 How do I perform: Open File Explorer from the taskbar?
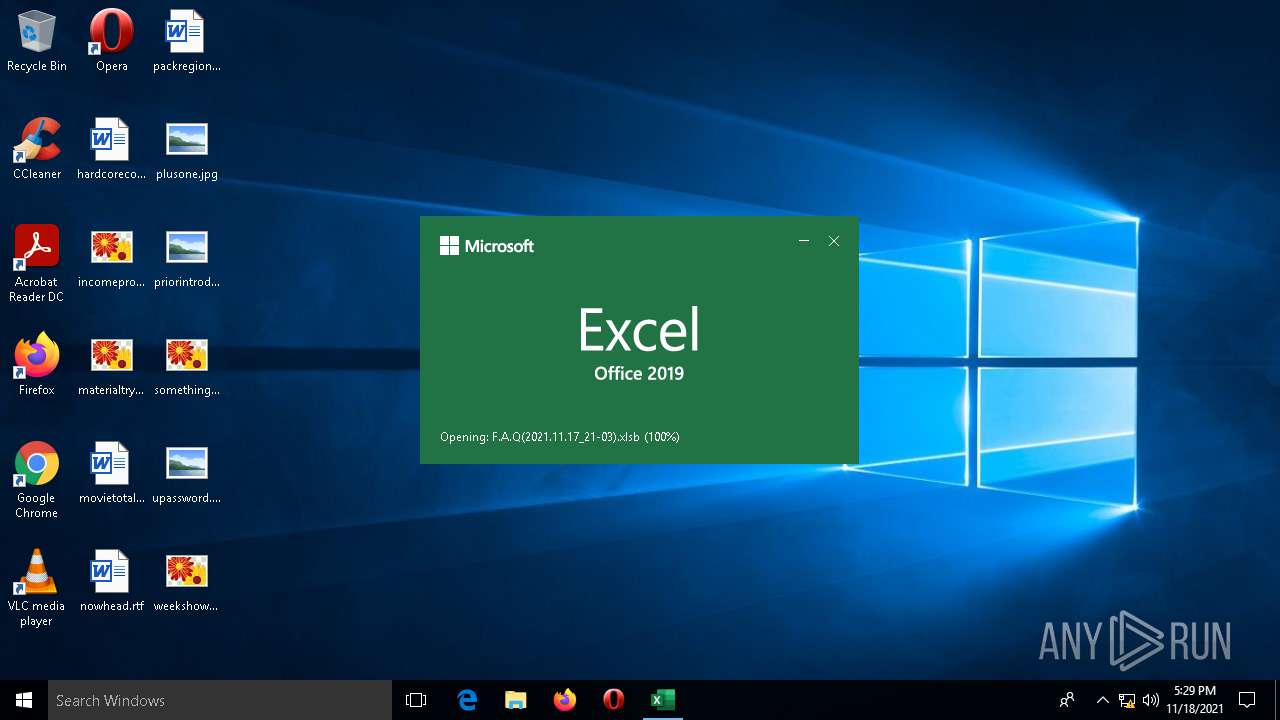(516, 700)
